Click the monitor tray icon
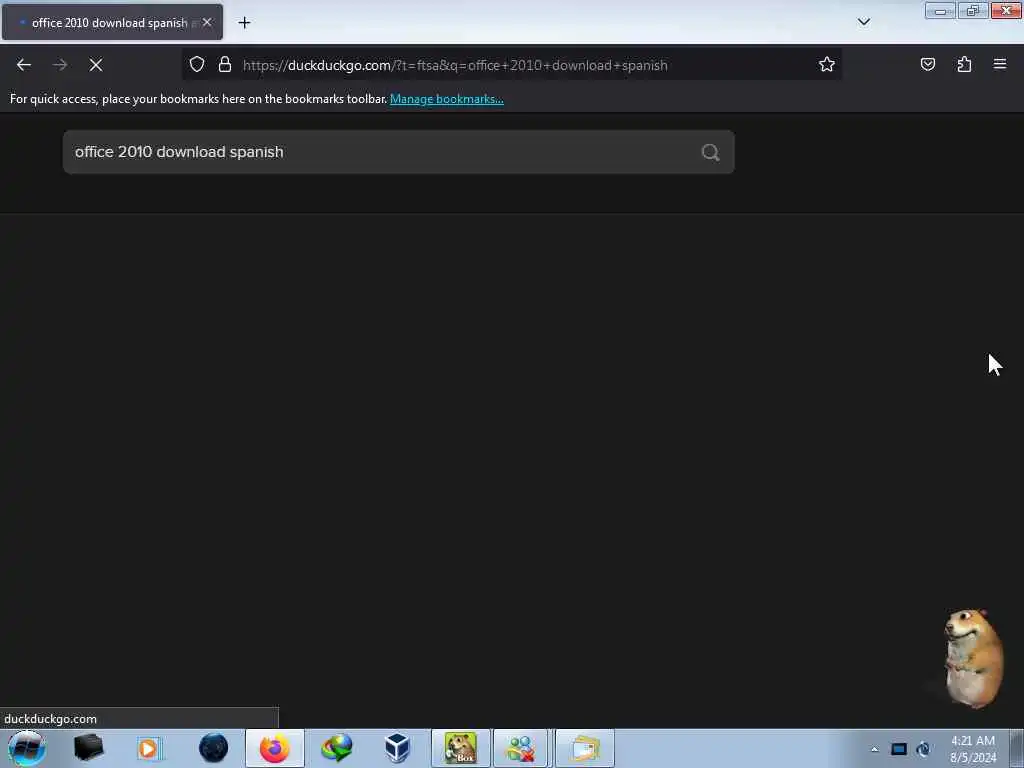Image resolution: width=1024 pixels, height=768 pixels. coord(899,749)
